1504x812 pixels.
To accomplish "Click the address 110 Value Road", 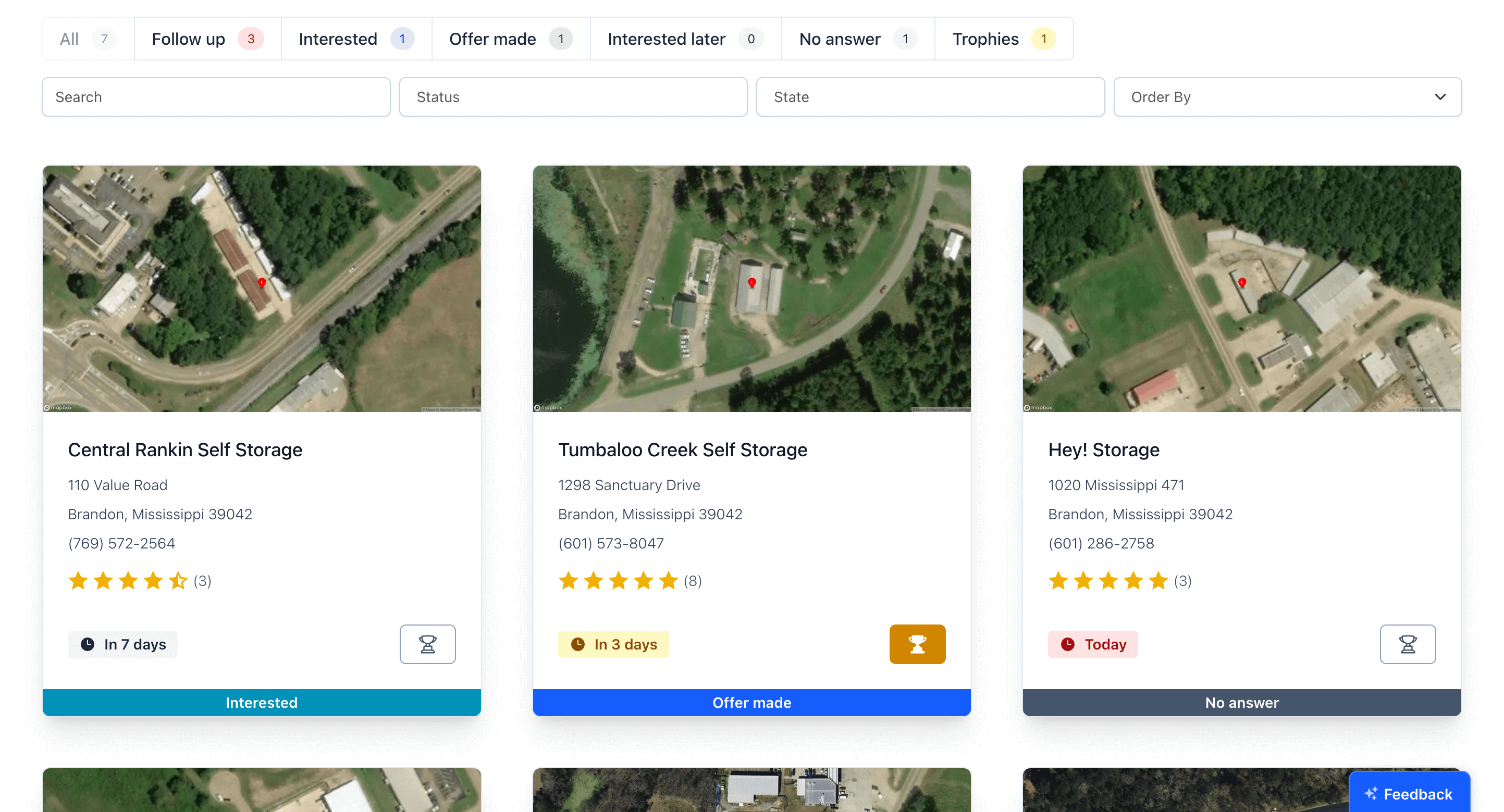I will 117,485.
